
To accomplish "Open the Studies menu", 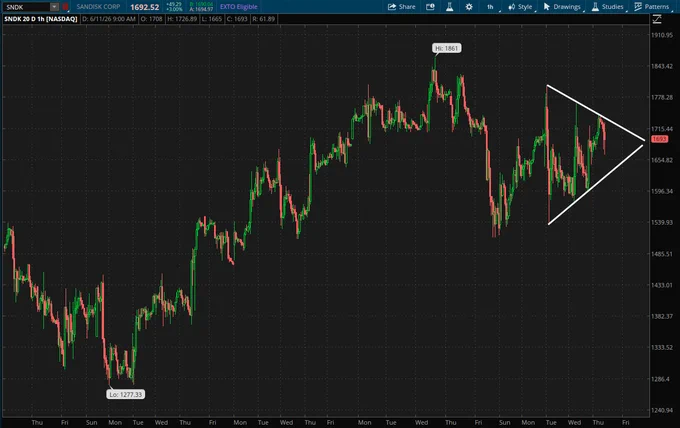I will [608, 7].
